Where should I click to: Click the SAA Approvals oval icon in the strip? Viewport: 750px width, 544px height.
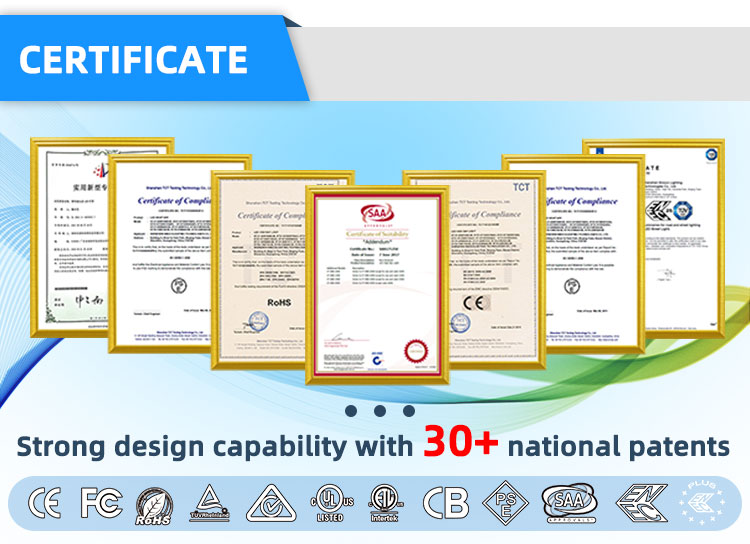tap(569, 503)
